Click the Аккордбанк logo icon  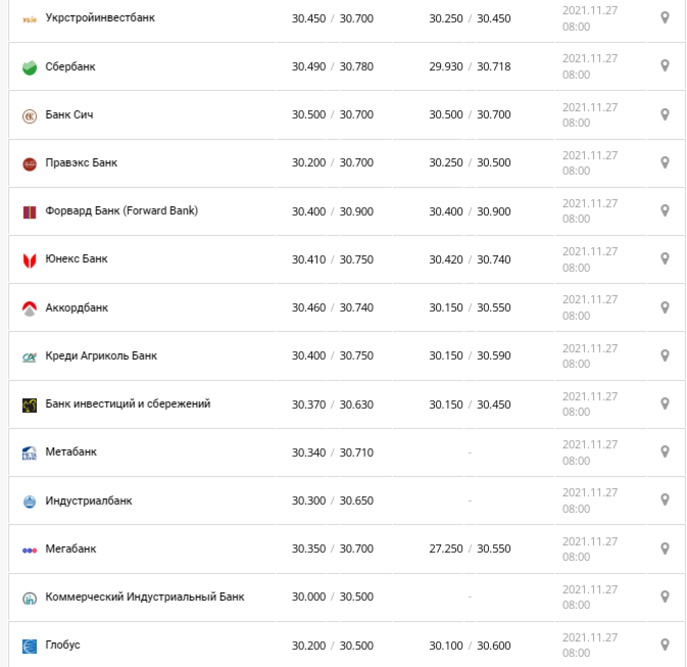pos(29,308)
